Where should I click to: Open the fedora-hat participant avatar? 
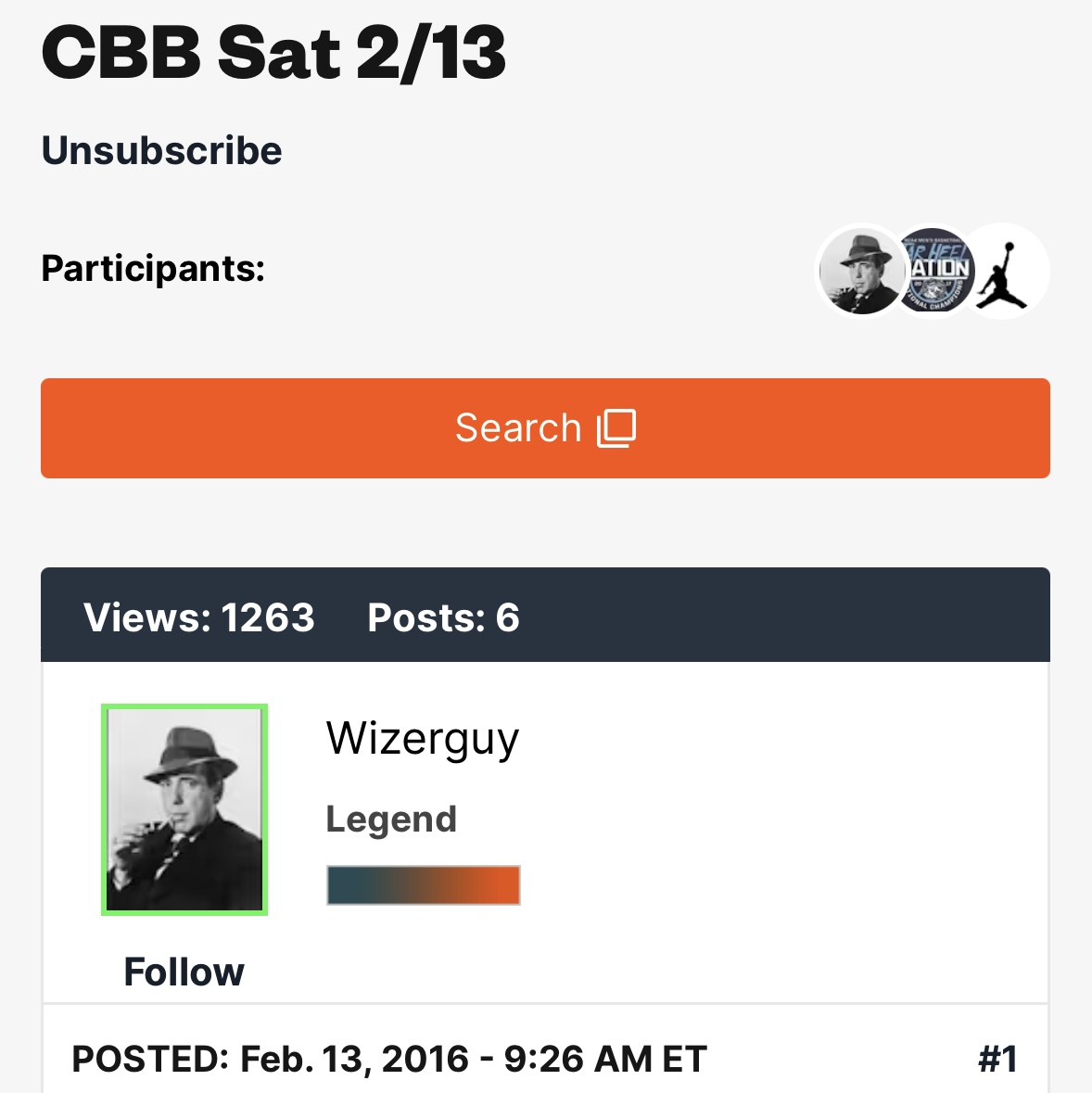tap(859, 271)
